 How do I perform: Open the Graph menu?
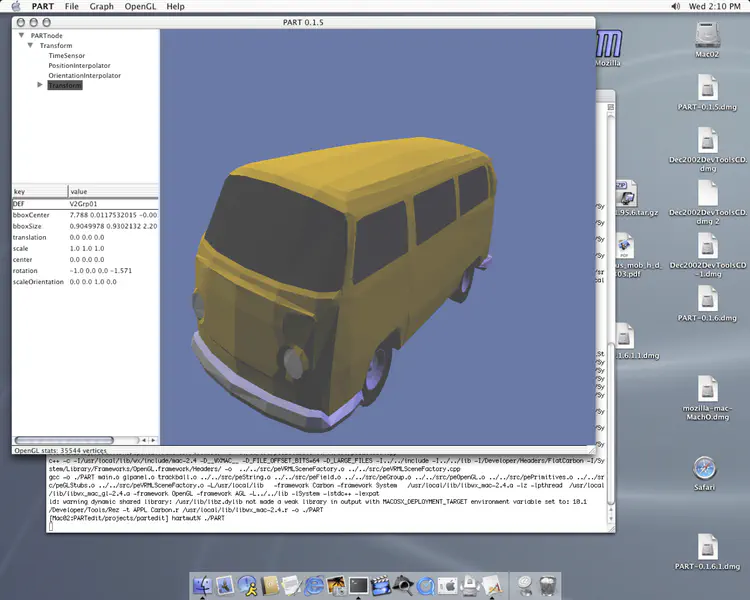coord(102,6)
